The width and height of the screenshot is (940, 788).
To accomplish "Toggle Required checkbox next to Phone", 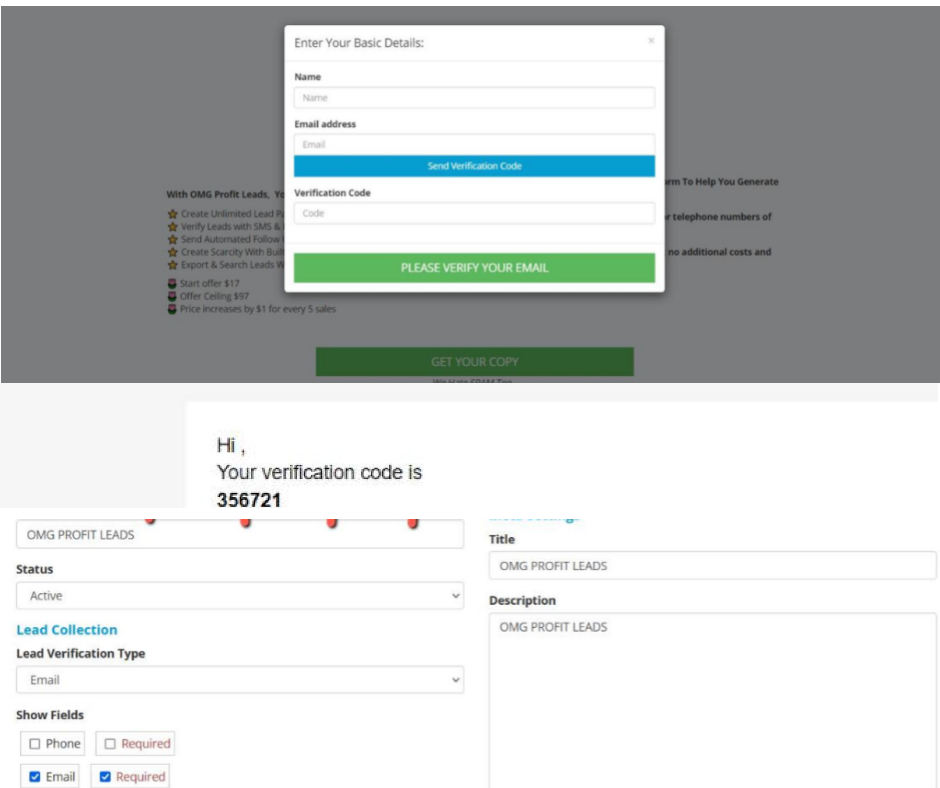I will tap(110, 744).
